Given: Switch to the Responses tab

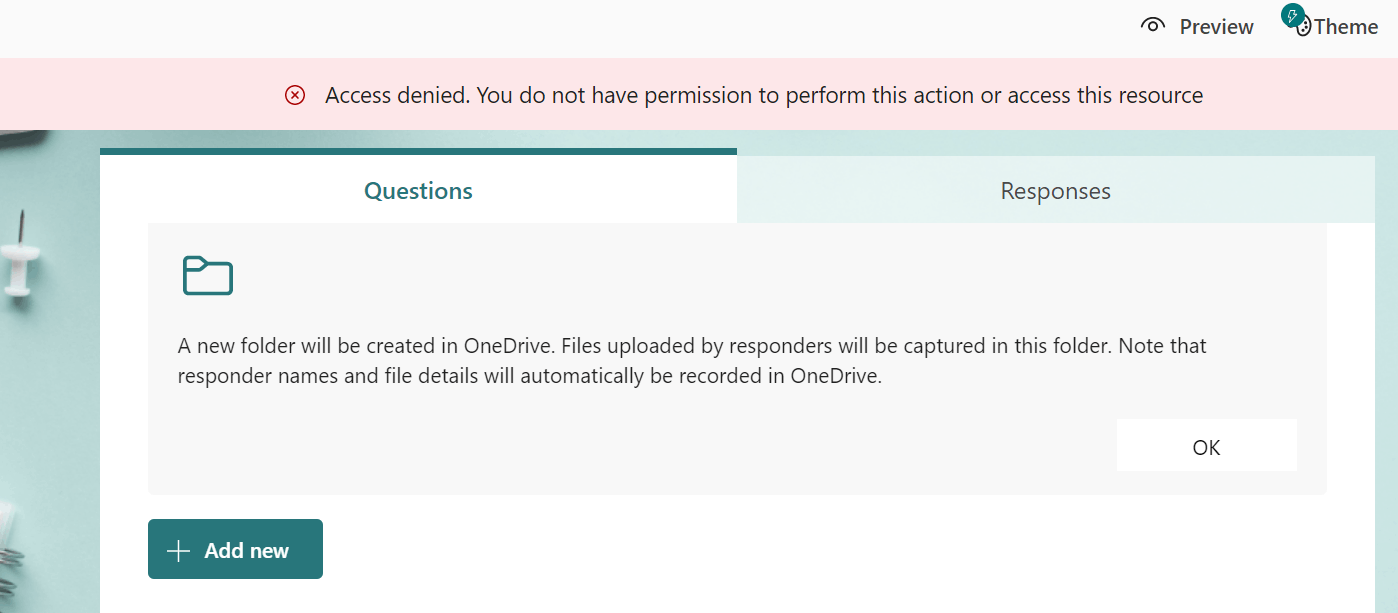Looking at the screenshot, I should [1055, 190].
